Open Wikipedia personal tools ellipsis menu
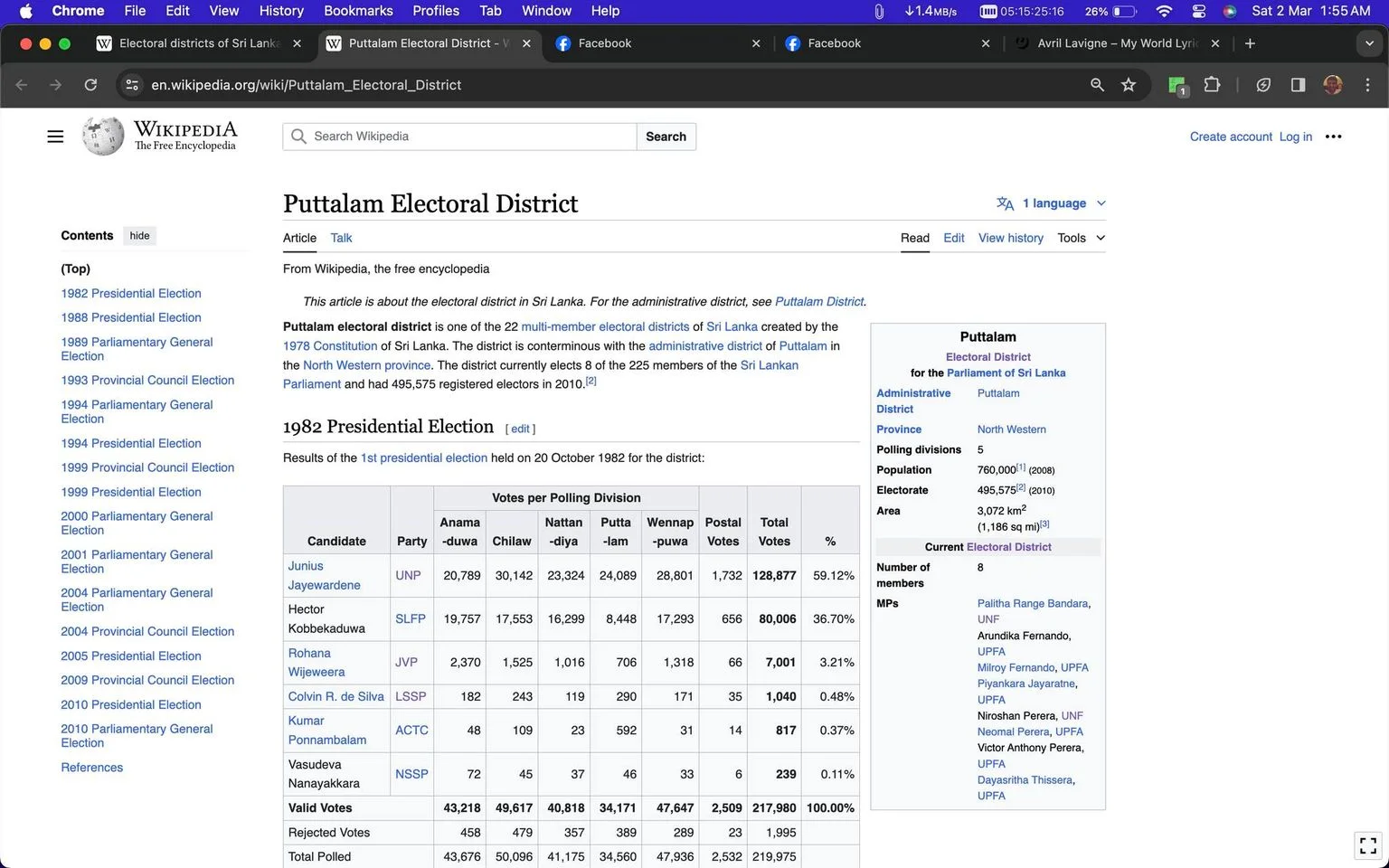The width and height of the screenshot is (1389, 868). 1333,137
